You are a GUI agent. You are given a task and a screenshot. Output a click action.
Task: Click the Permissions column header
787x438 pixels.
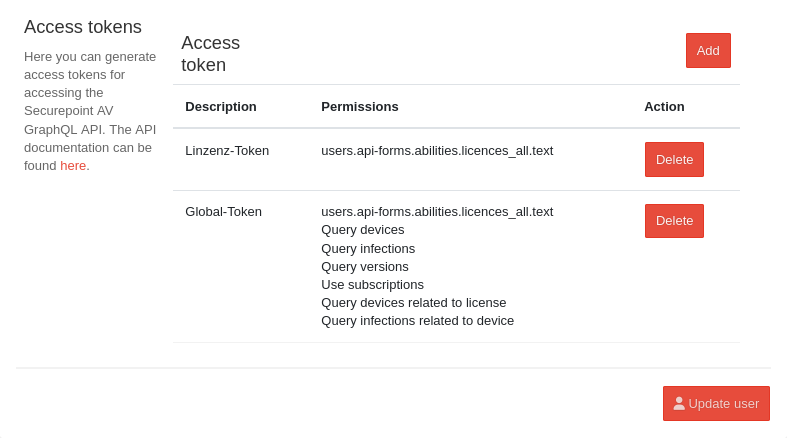click(x=360, y=106)
